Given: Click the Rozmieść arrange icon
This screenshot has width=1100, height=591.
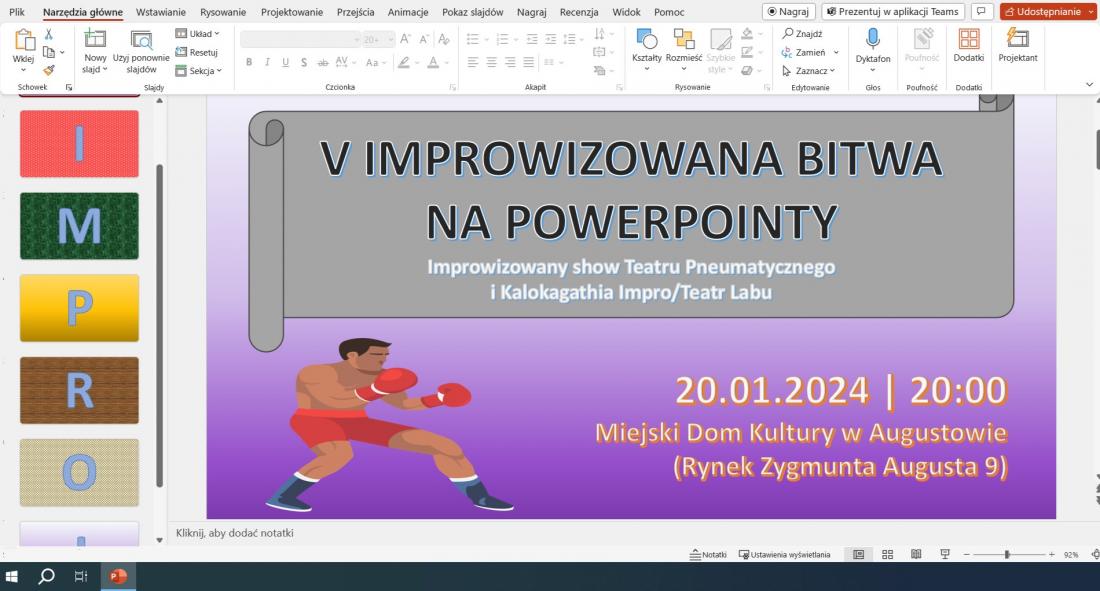Looking at the screenshot, I should [x=683, y=39].
